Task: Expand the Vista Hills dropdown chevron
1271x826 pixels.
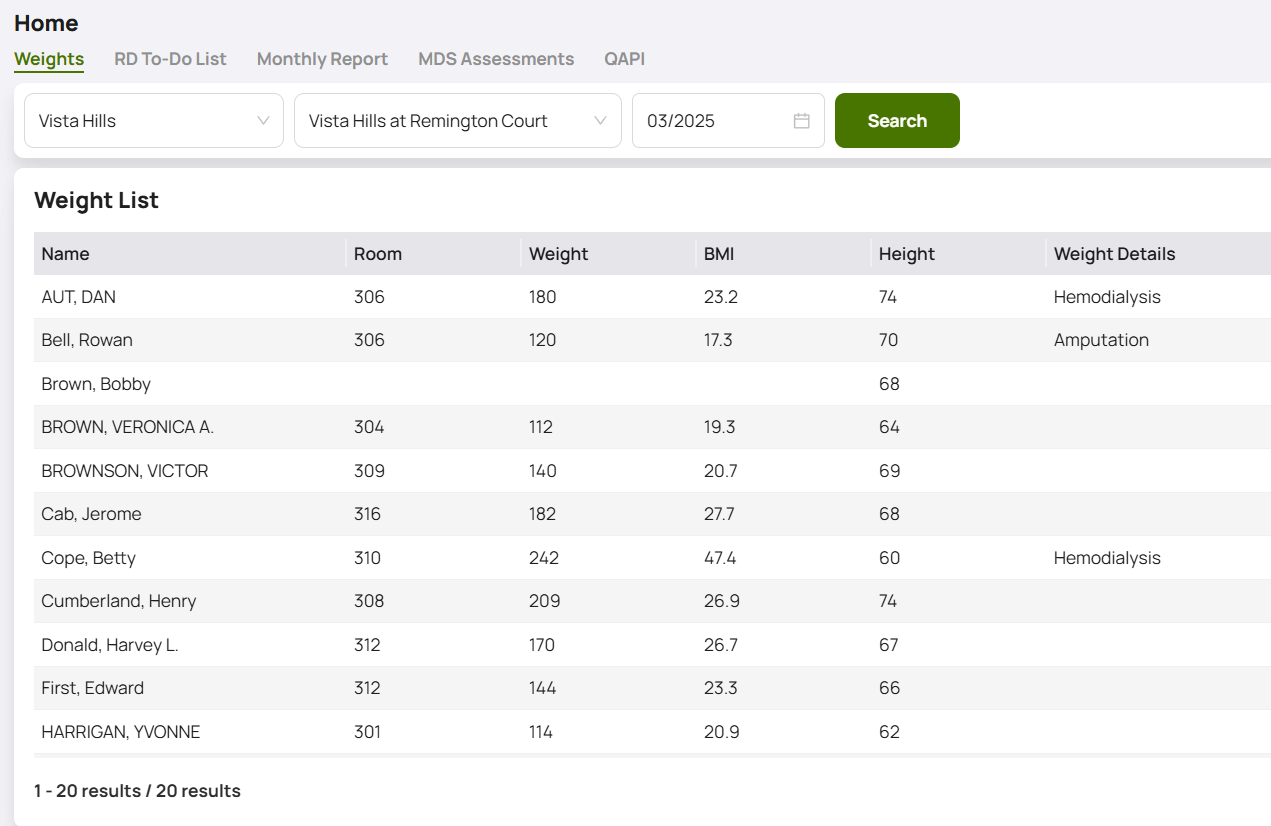Action: tap(263, 121)
